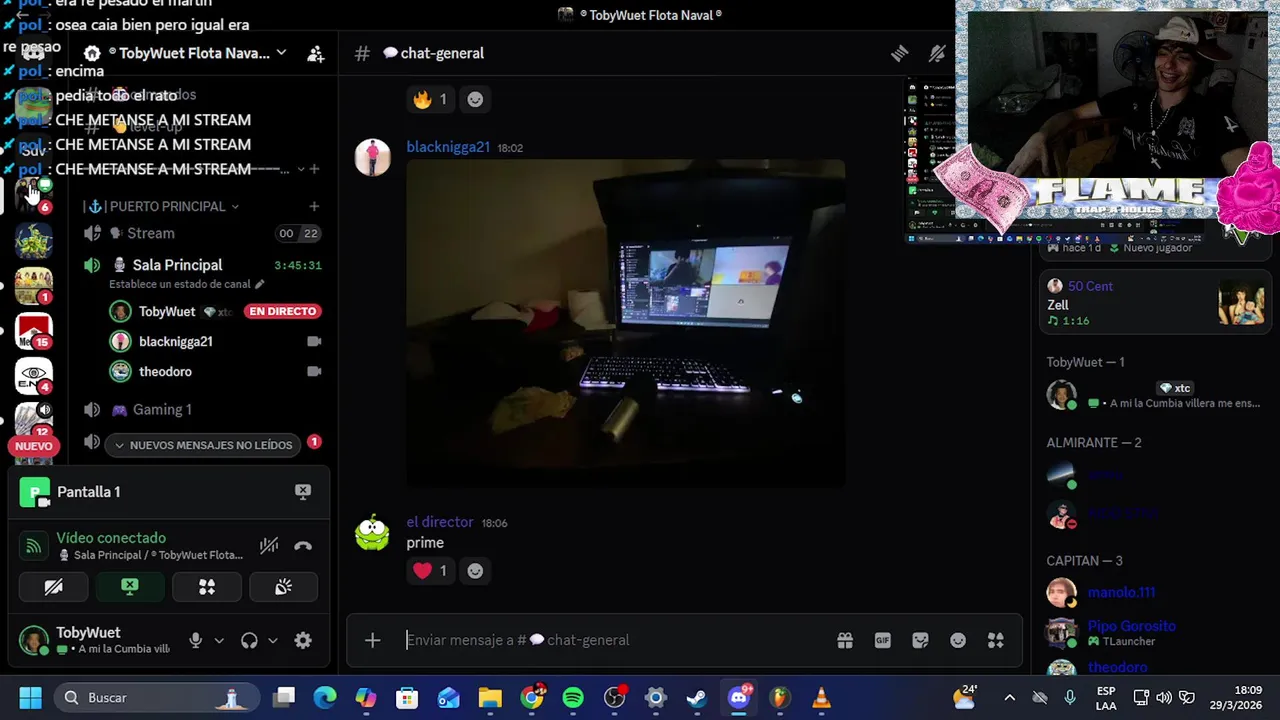
Task: Open blacknigga21's username in chat
Action: (448, 147)
